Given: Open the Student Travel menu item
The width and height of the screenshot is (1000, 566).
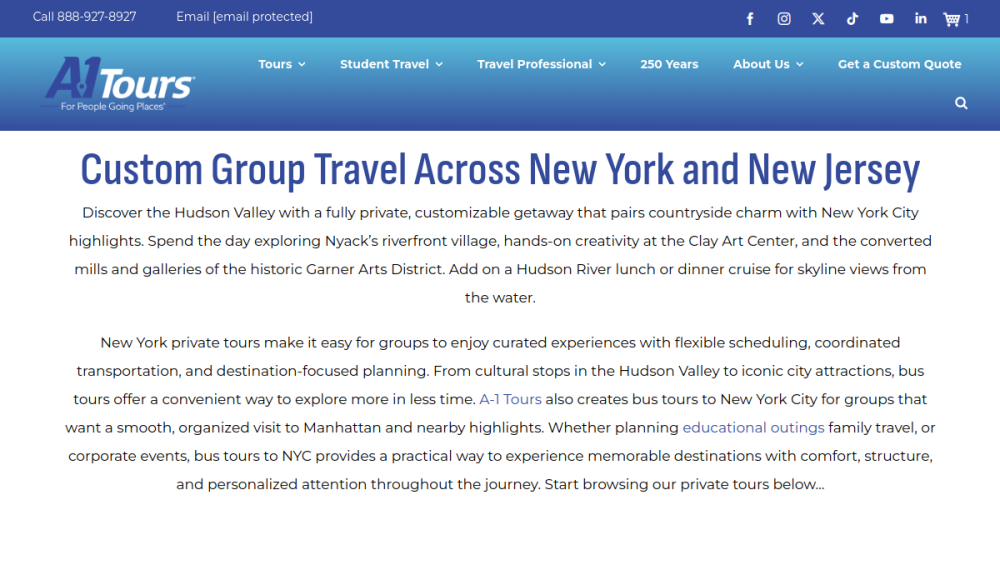Looking at the screenshot, I should (x=384, y=64).
